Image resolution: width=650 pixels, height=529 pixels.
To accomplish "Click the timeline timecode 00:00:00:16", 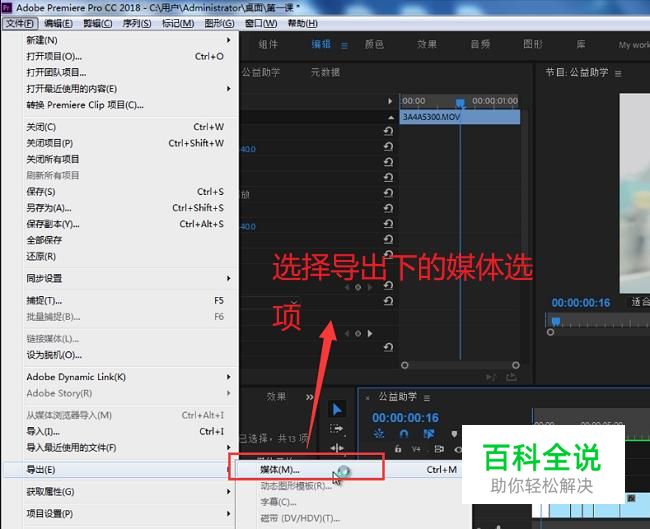I will (405, 418).
